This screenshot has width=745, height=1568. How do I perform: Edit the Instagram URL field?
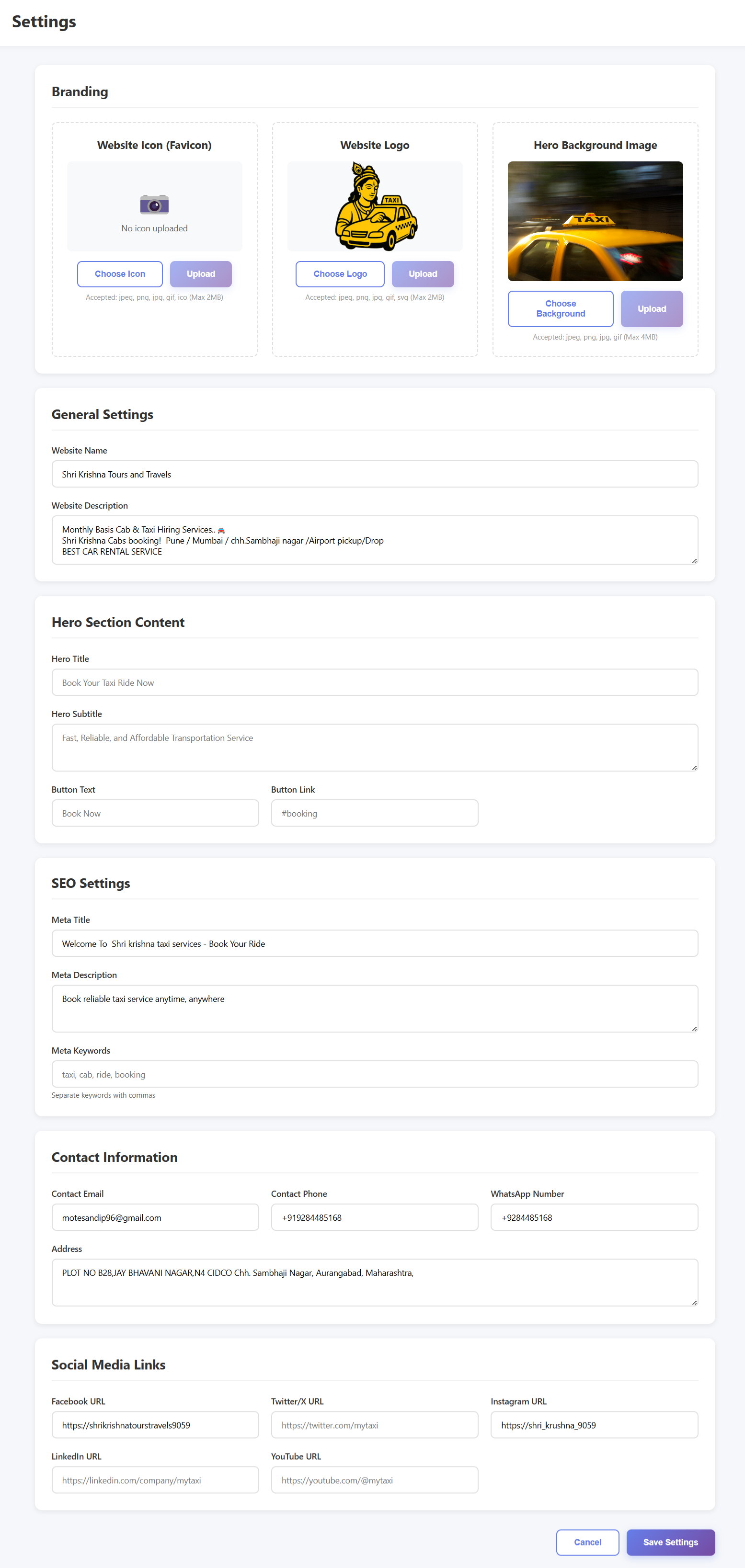594,1424
